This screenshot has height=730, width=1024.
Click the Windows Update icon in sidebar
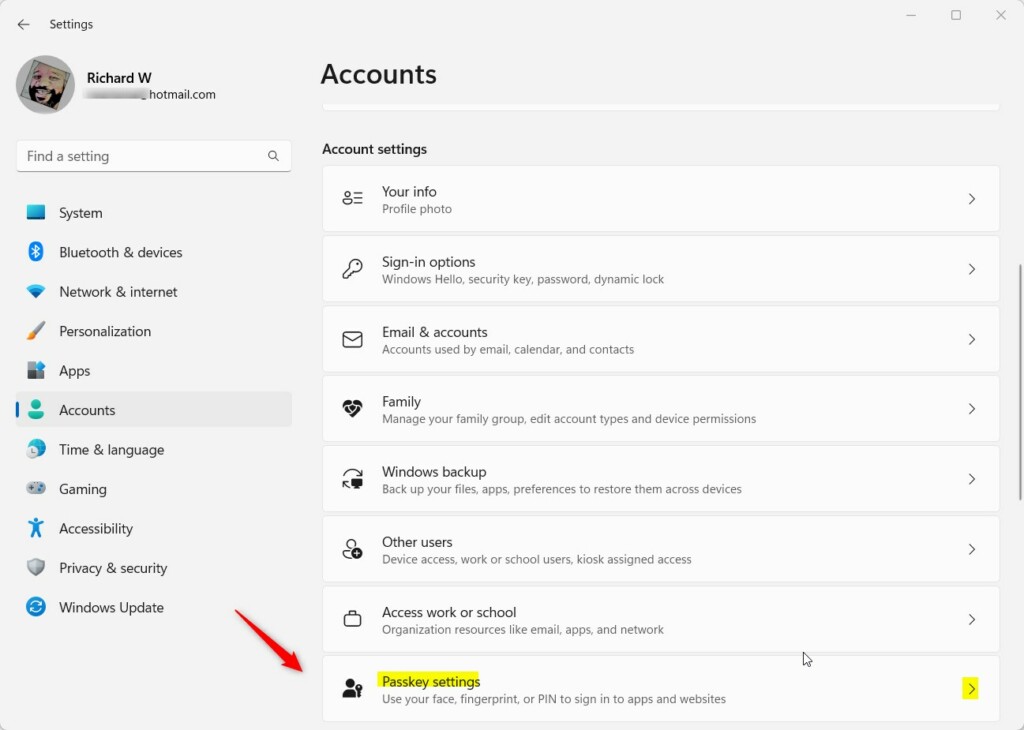[x=36, y=607]
